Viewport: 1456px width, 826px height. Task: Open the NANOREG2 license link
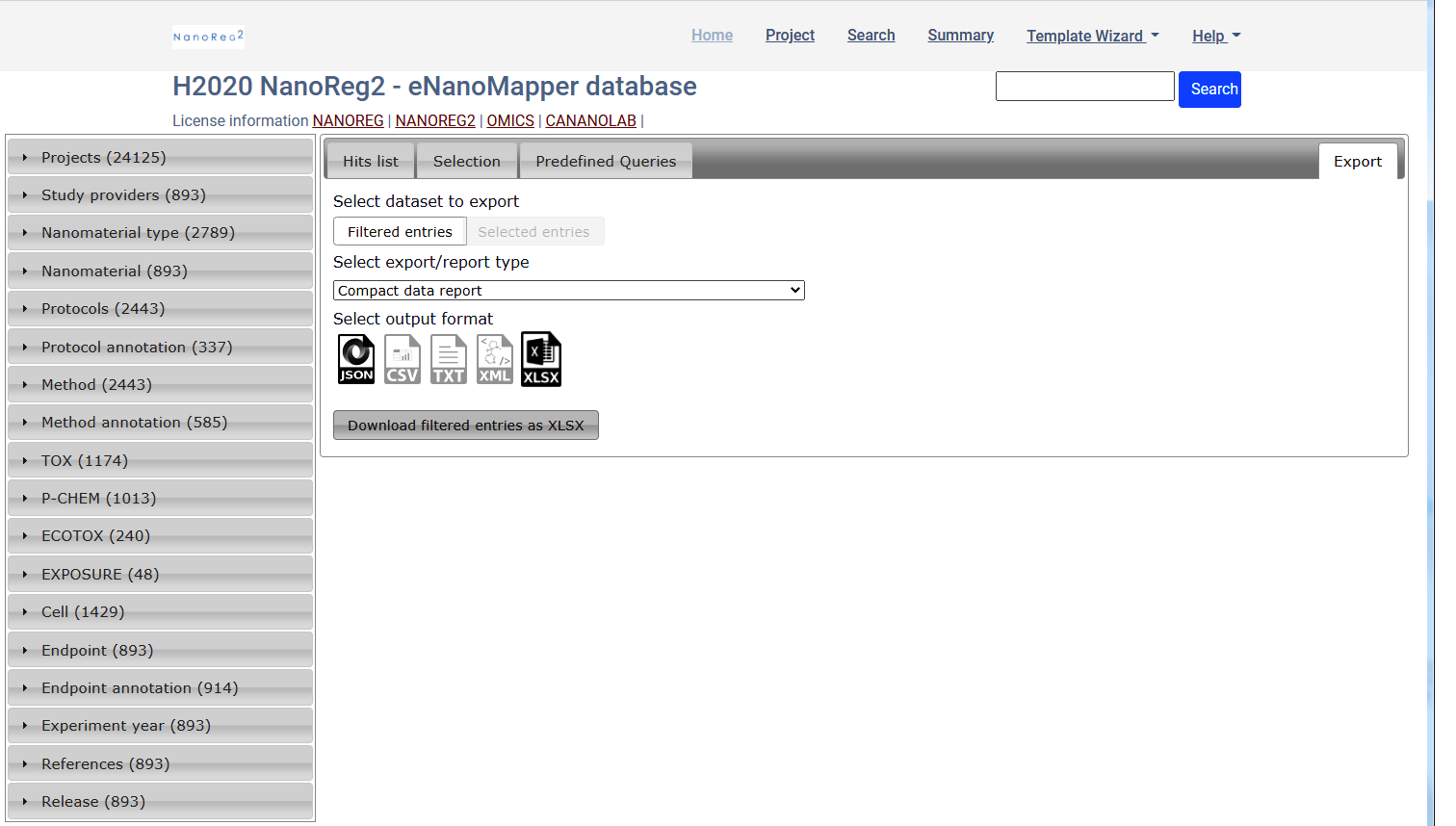[x=434, y=121]
